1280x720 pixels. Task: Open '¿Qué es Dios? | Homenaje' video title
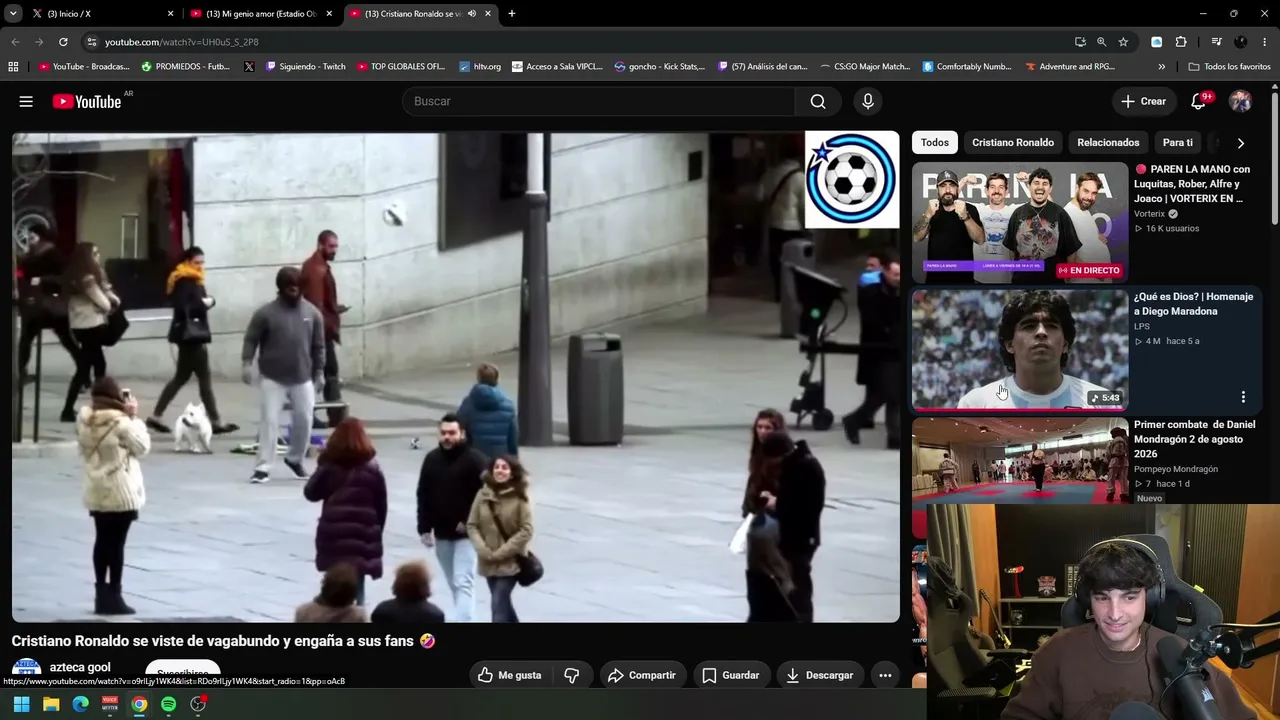pos(1193,304)
